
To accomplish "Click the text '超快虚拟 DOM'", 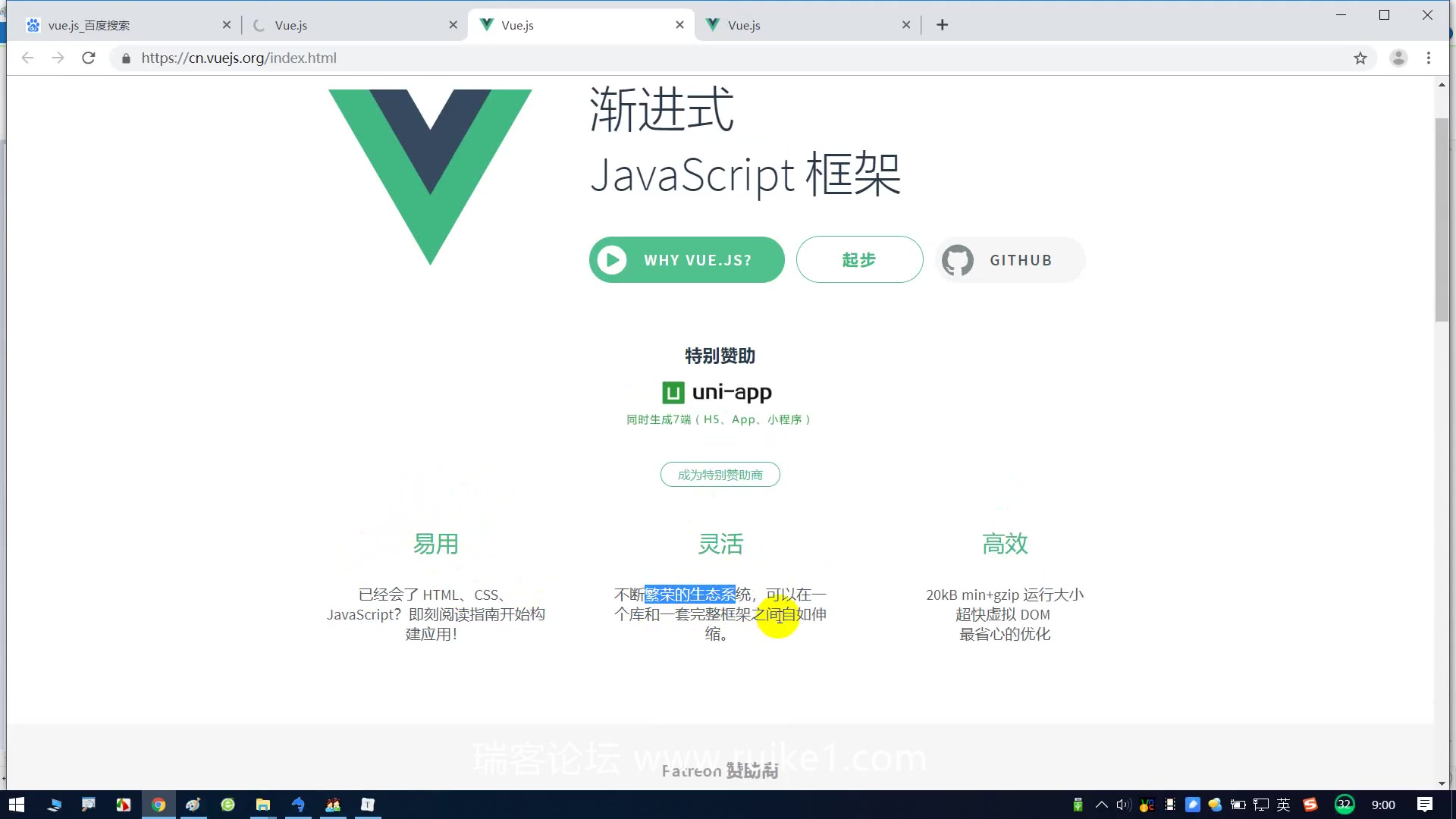I will (1003, 614).
